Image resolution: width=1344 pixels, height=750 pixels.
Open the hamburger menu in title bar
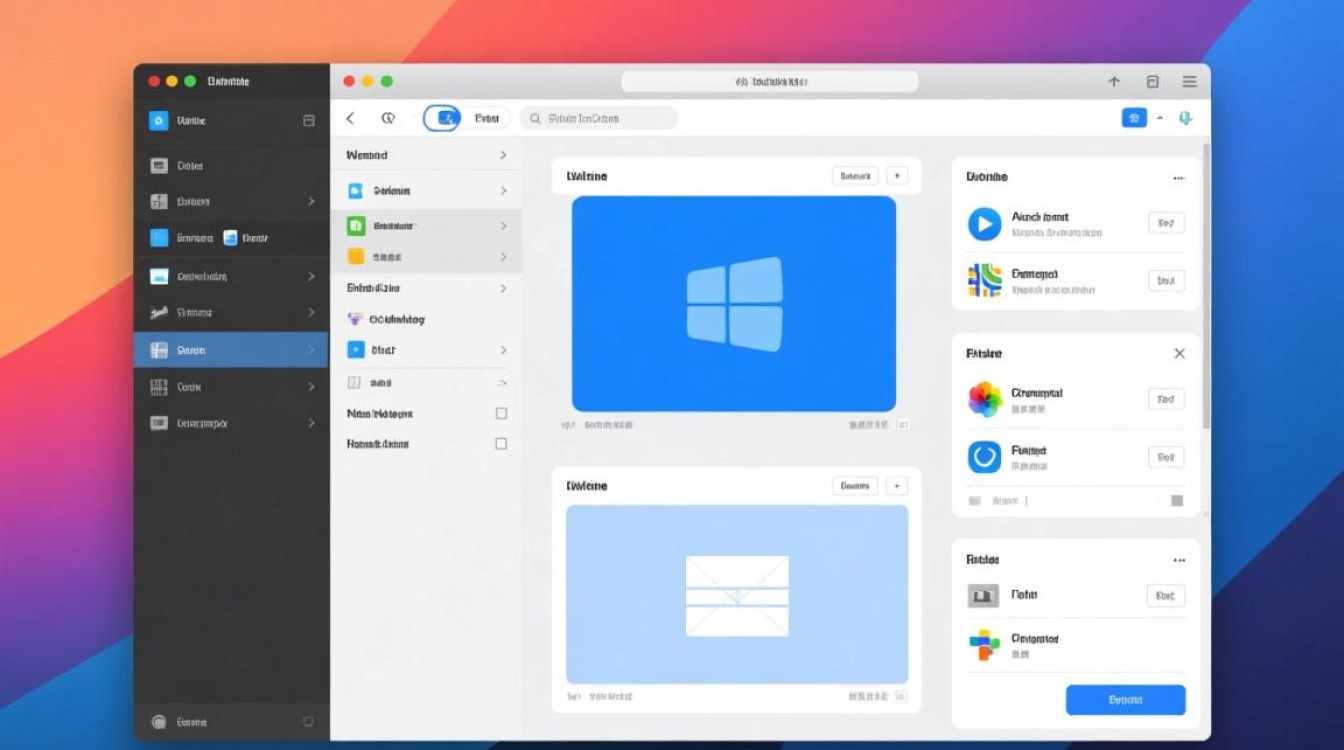coord(1189,82)
